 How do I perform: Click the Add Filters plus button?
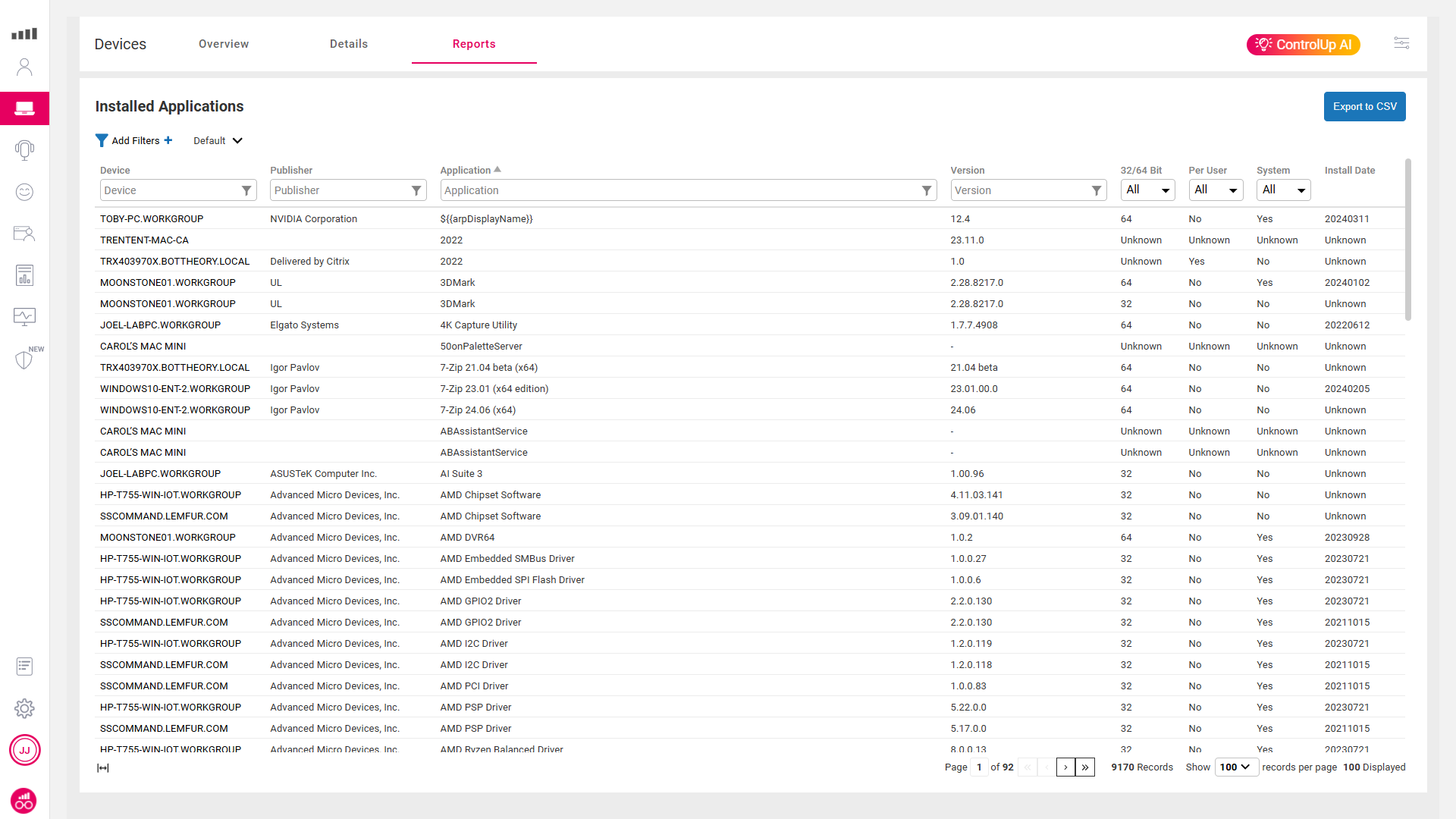pos(168,140)
